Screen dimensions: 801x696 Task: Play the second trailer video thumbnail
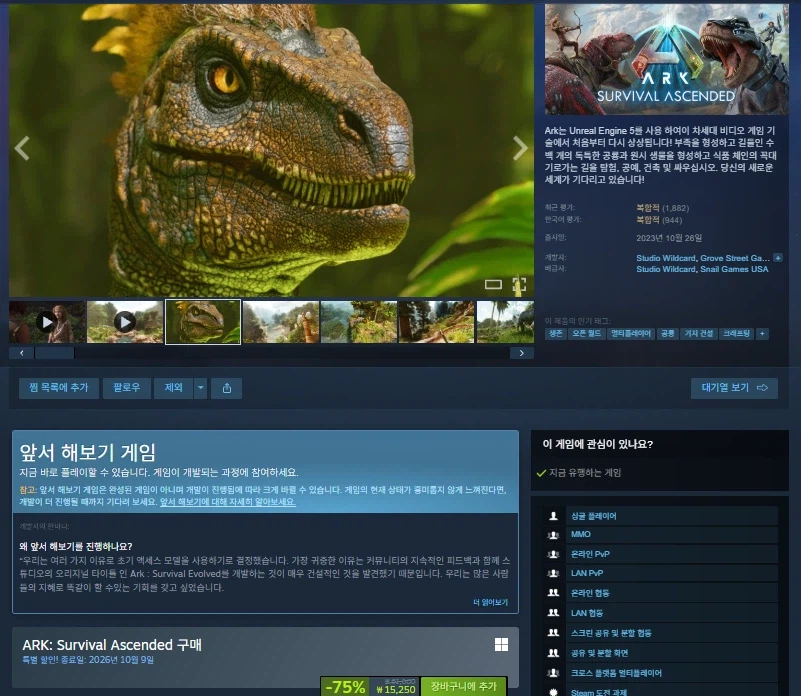(x=125, y=322)
